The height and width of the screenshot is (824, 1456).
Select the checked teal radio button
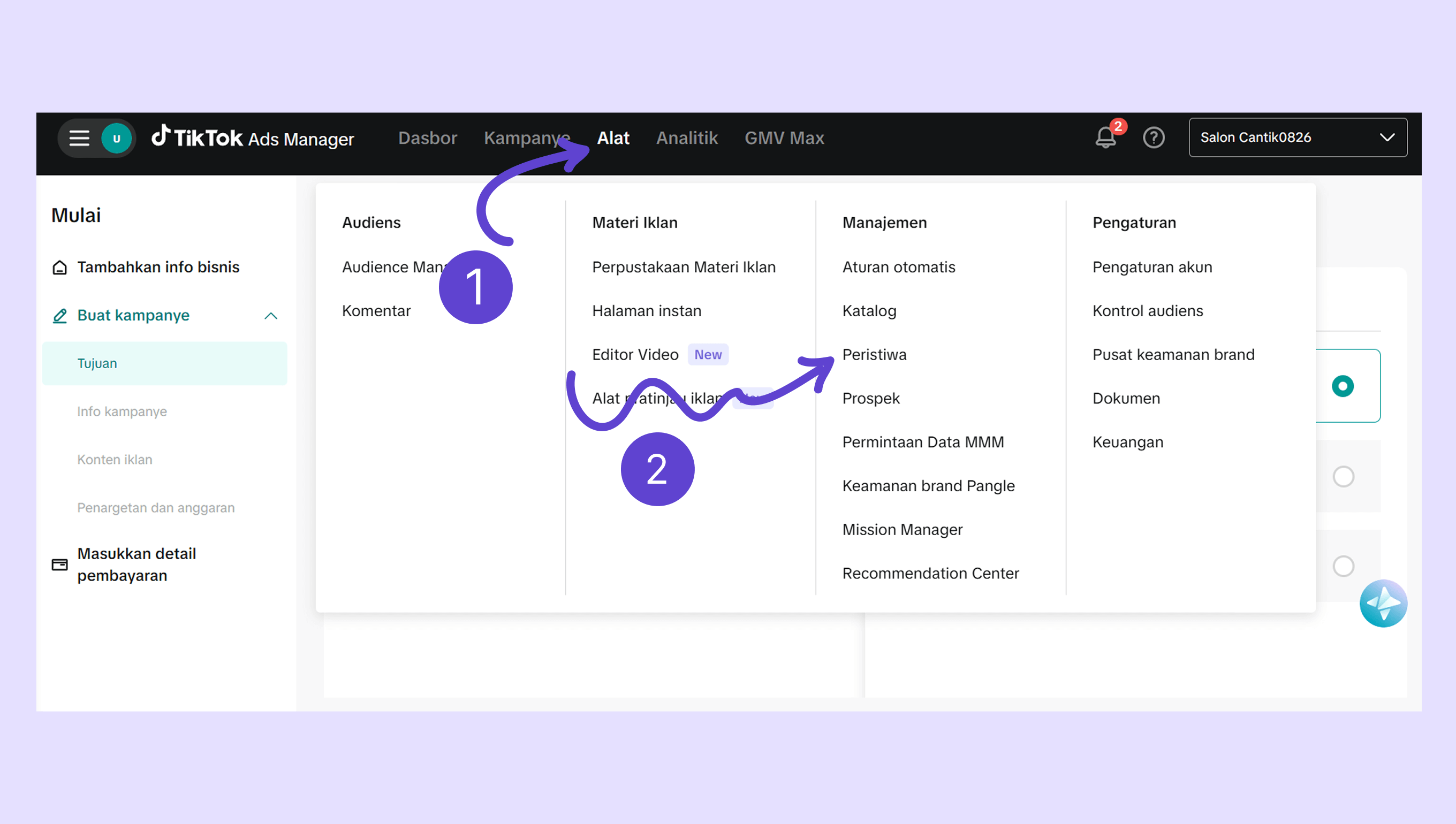(1342, 386)
